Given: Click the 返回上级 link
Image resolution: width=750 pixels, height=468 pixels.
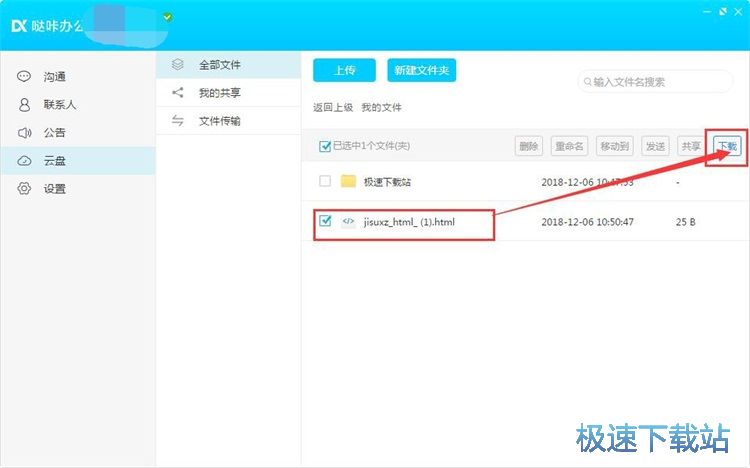Looking at the screenshot, I should 333,107.
